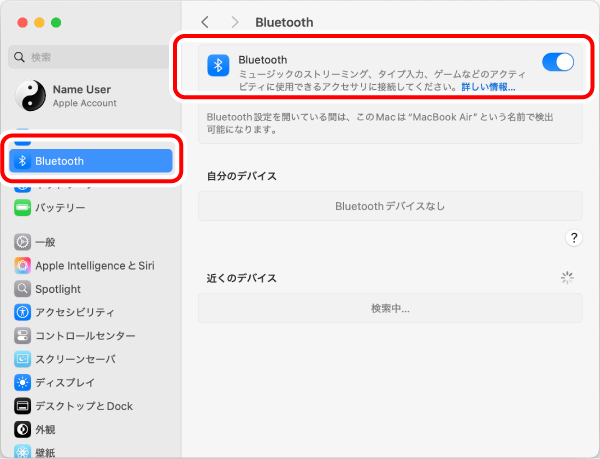Open Spotlight settings
Viewport: 600px width, 459px height.
tap(91, 289)
